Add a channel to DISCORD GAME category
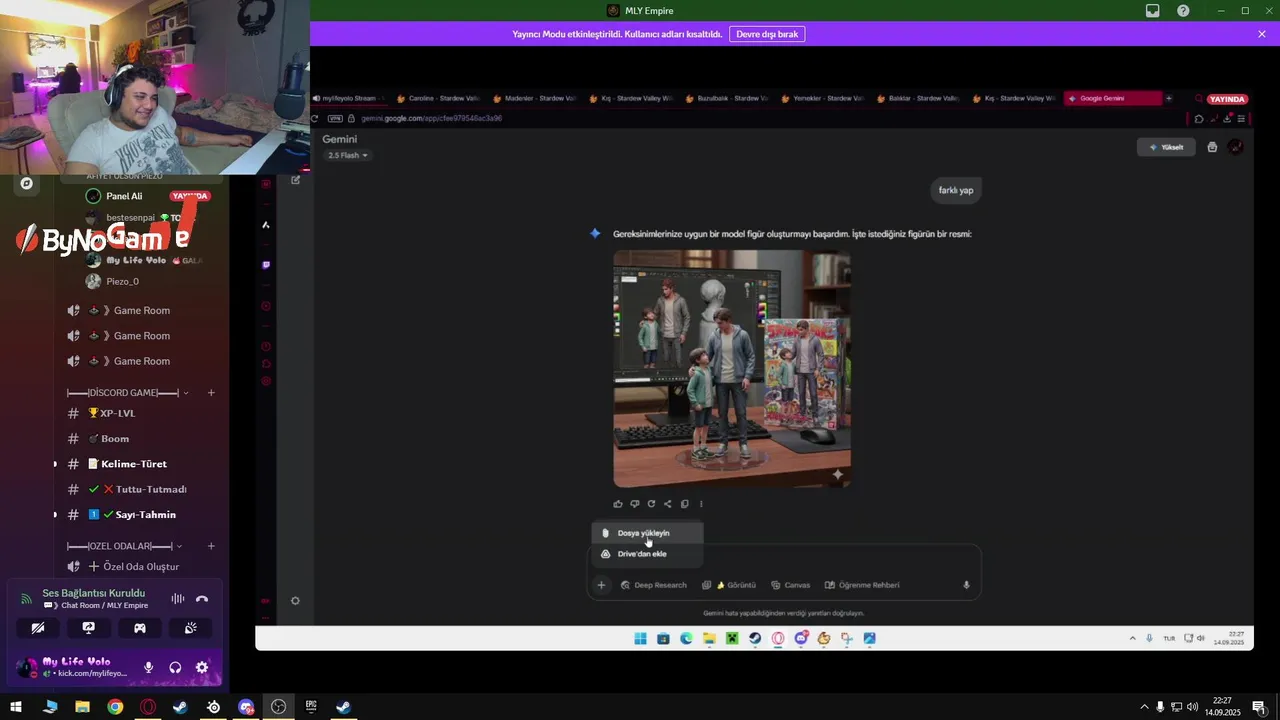This screenshot has width=1280, height=720. pyautogui.click(x=211, y=393)
